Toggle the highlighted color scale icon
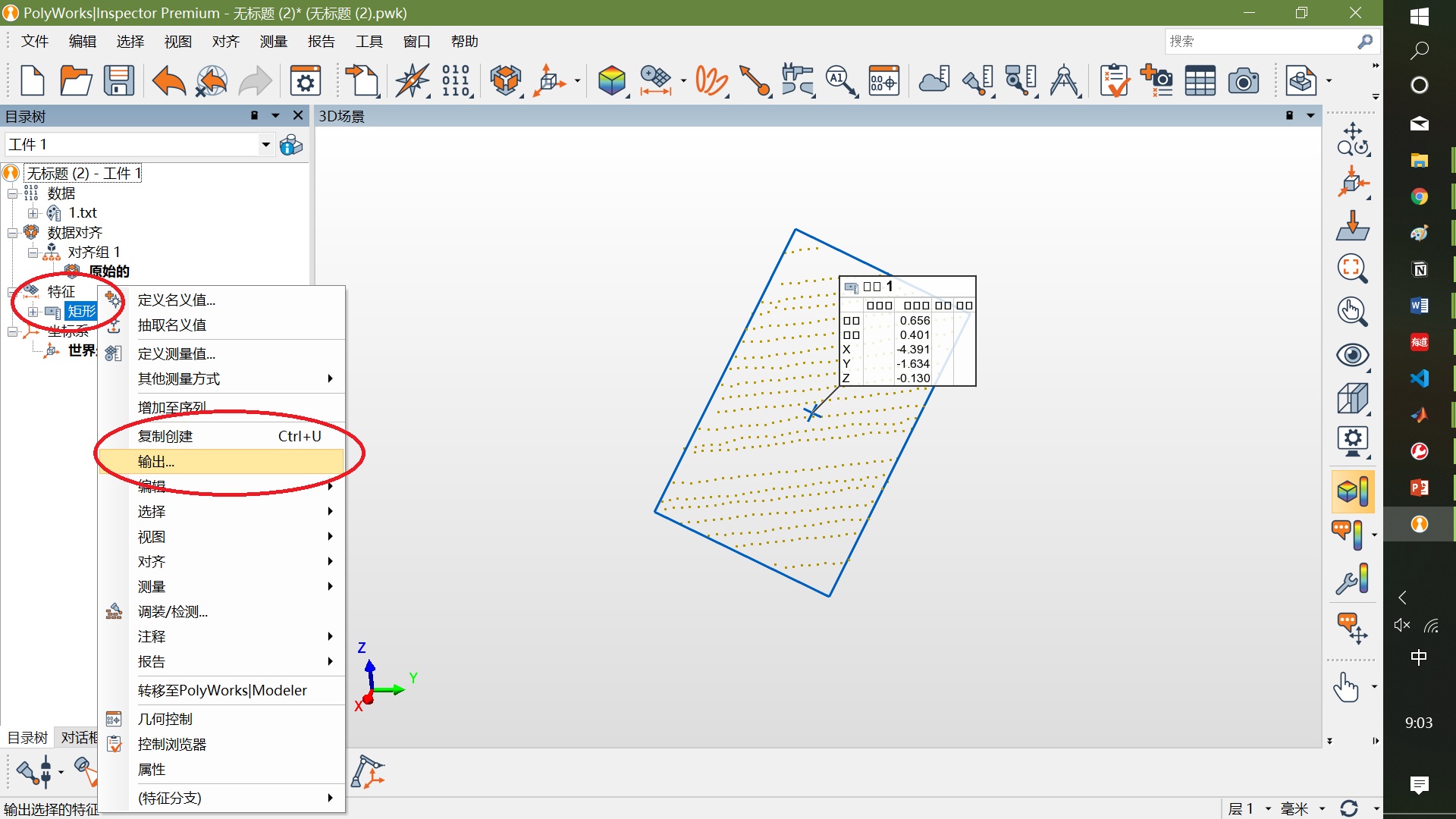Screen dimensions: 1456x819 [x=1352, y=491]
